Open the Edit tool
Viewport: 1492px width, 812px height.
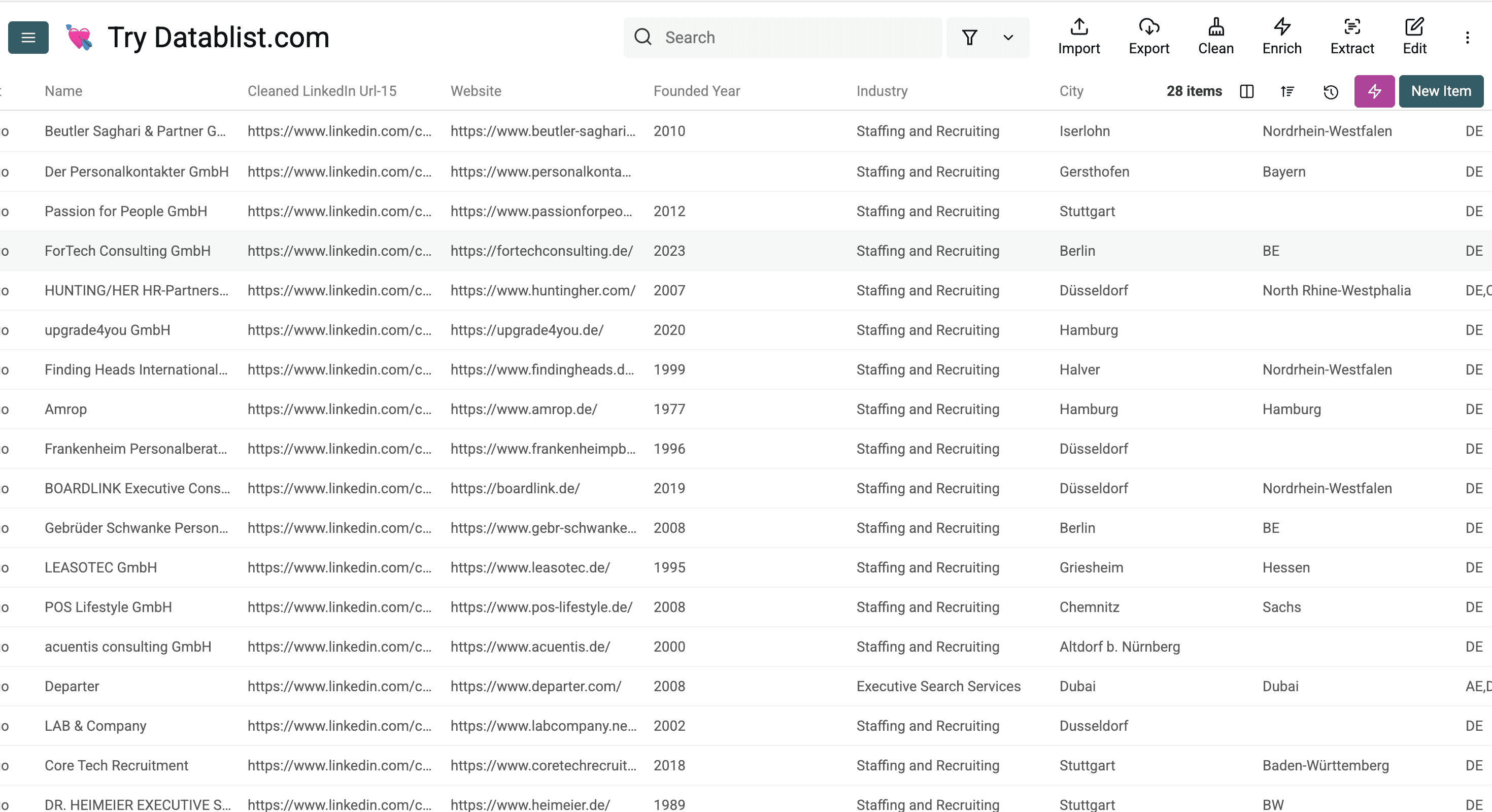coord(1415,37)
